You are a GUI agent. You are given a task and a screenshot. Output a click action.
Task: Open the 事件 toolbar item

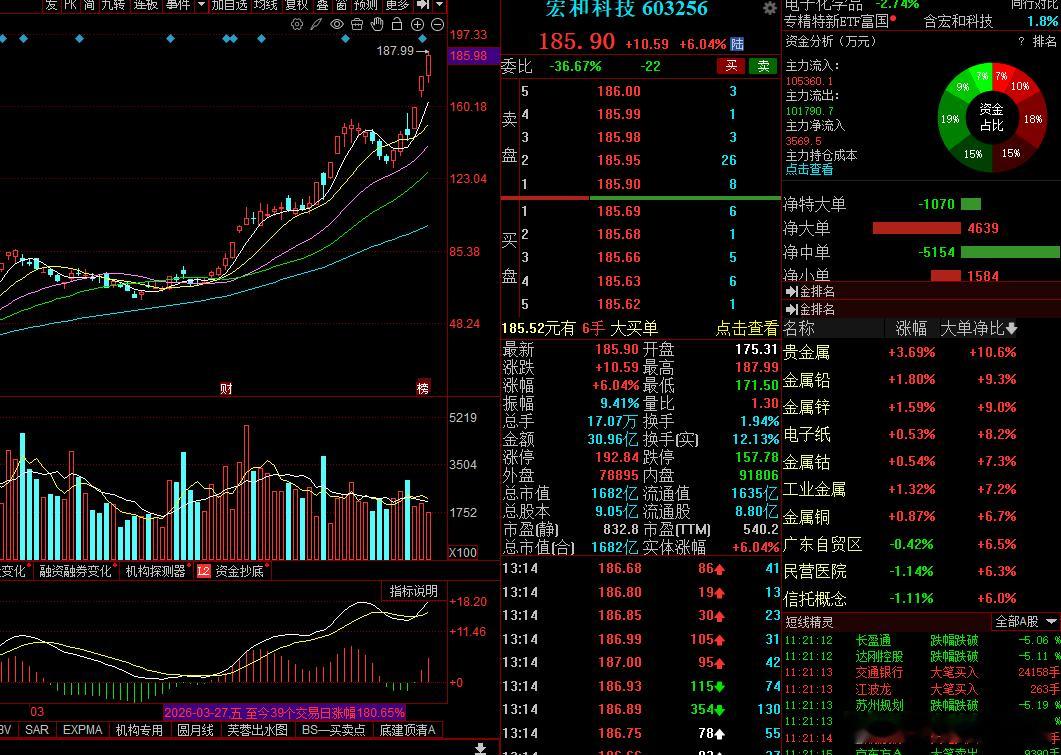178,5
